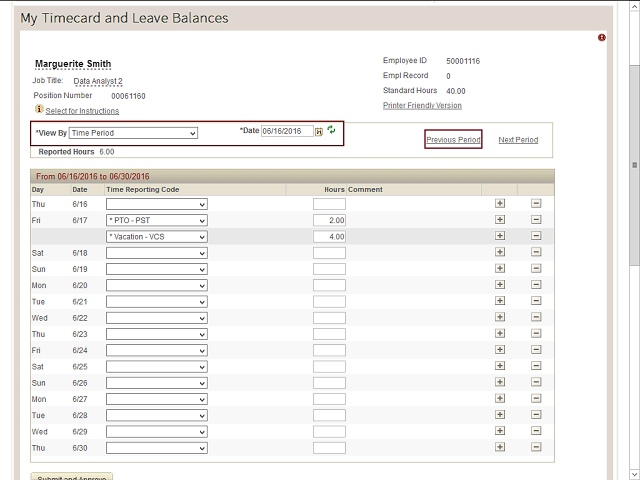Remove the Thu 6/30 row
The width and height of the screenshot is (640, 480).
pos(536,448)
